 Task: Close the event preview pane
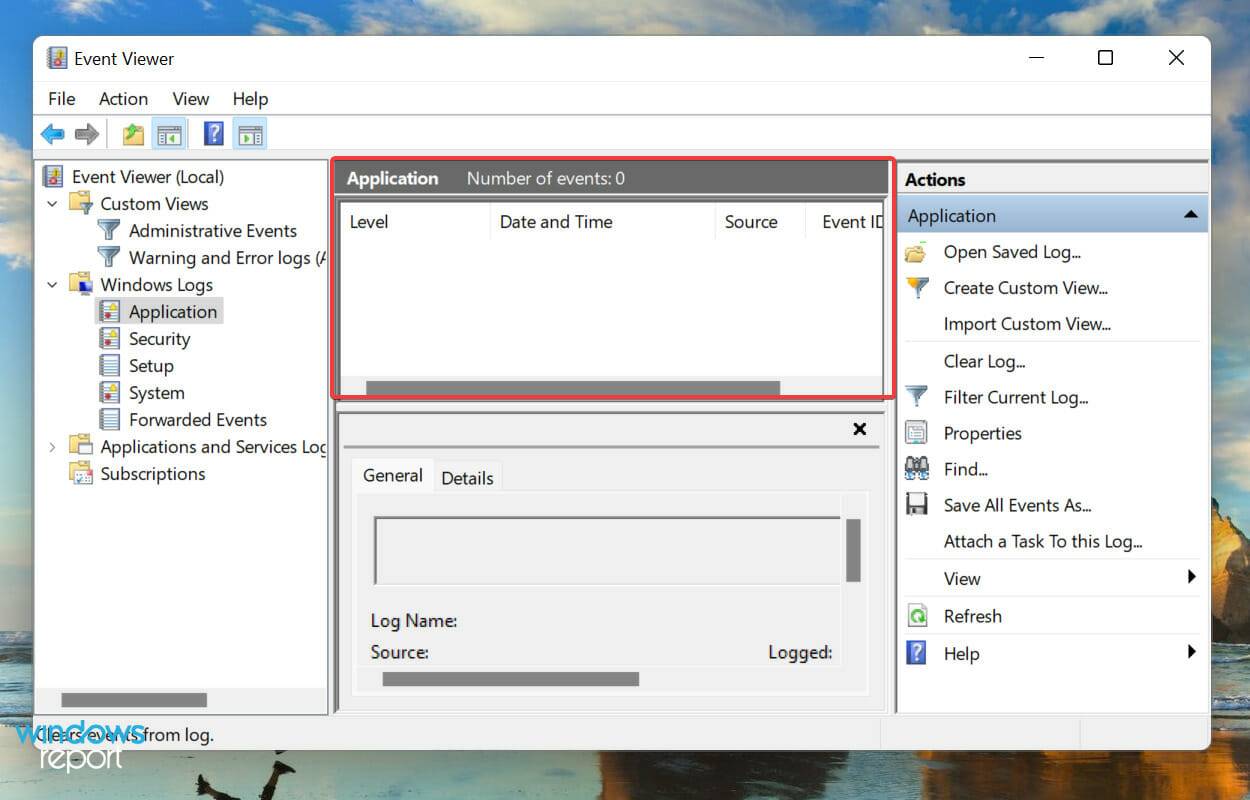pyautogui.click(x=859, y=429)
